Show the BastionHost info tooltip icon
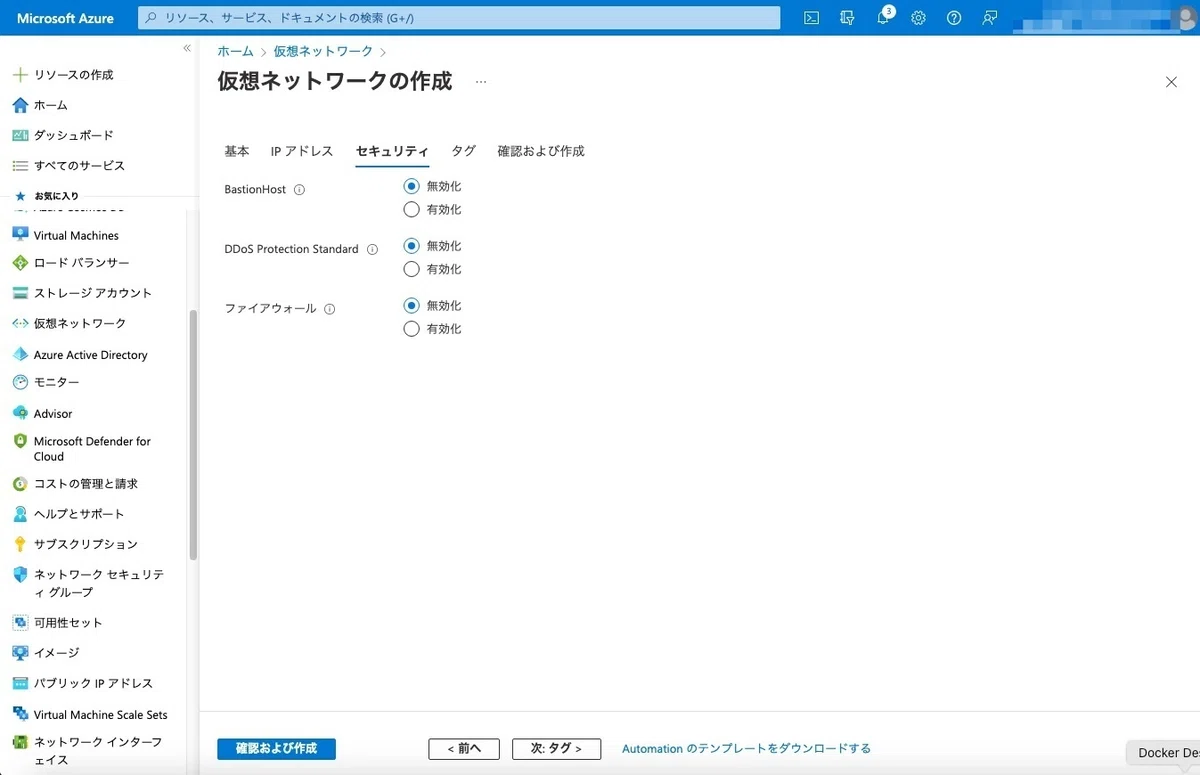 pyautogui.click(x=300, y=189)
